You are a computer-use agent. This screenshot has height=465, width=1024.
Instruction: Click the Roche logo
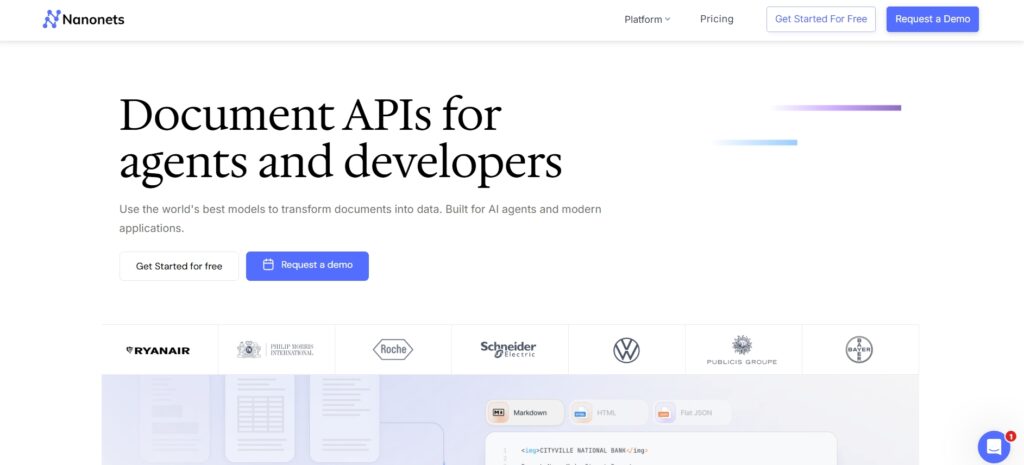pyautogui.click(x=392, y=349)
